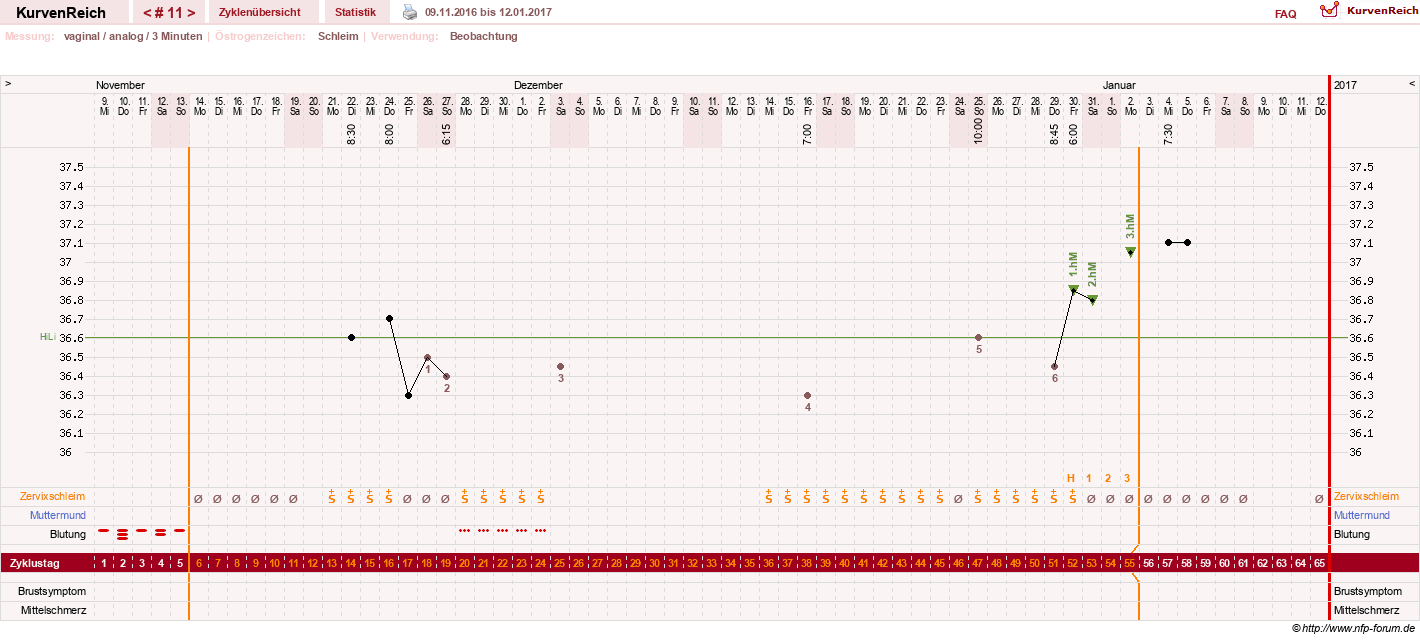Click the S+ mucus symbol on cycle day 13
This screenshot has width=1420, height=640.
(331, 496)
